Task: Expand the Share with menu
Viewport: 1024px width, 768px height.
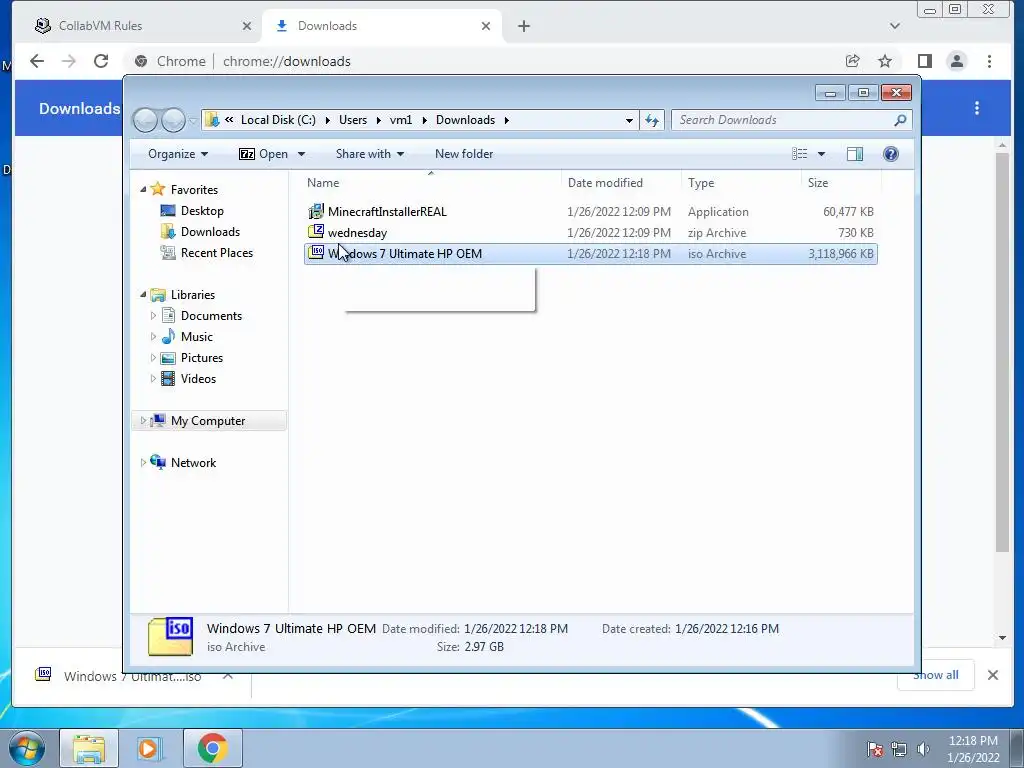Action: (370, 154)
